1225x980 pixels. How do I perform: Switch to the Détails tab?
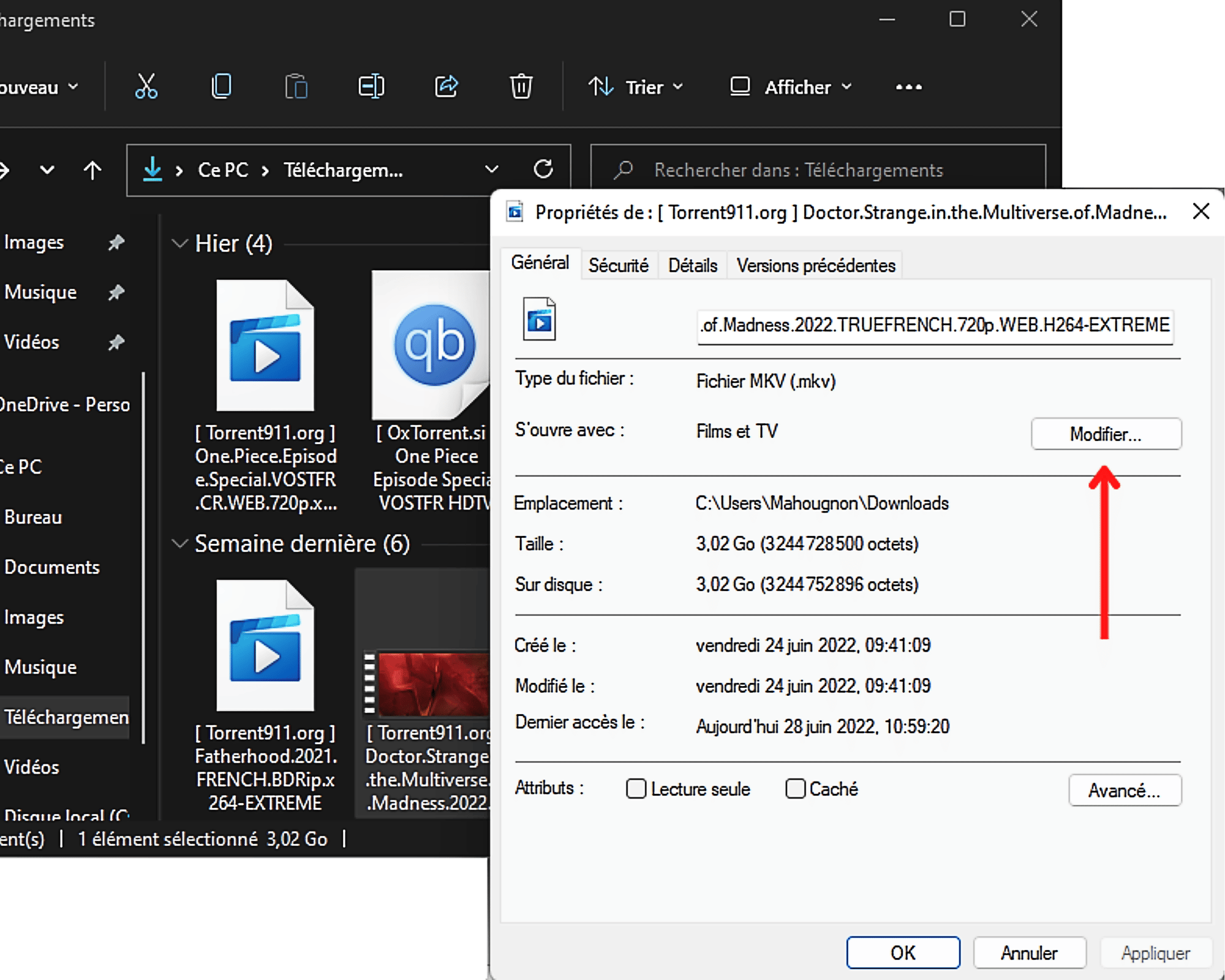(x=693, y=265)
